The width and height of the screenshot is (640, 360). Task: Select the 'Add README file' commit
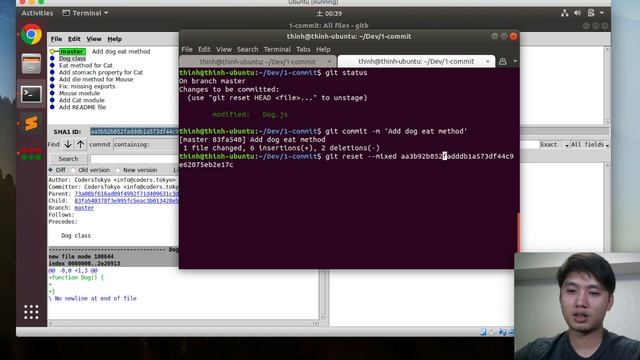click(82, 107)
